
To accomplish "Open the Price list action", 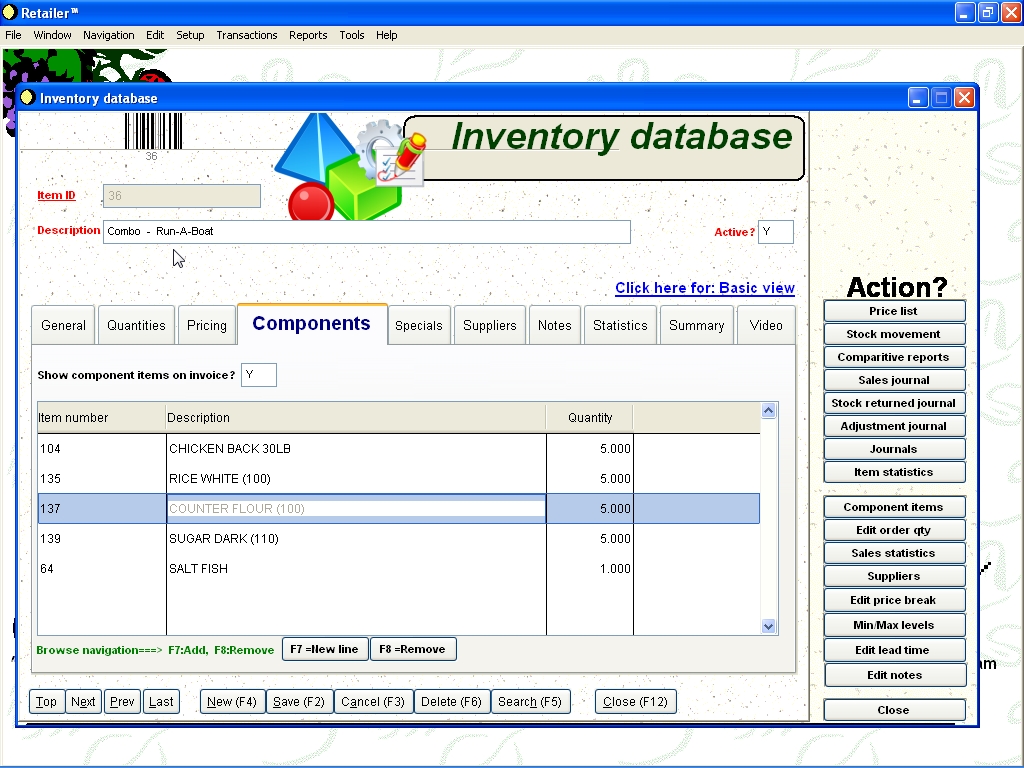I will click(893, 311).
